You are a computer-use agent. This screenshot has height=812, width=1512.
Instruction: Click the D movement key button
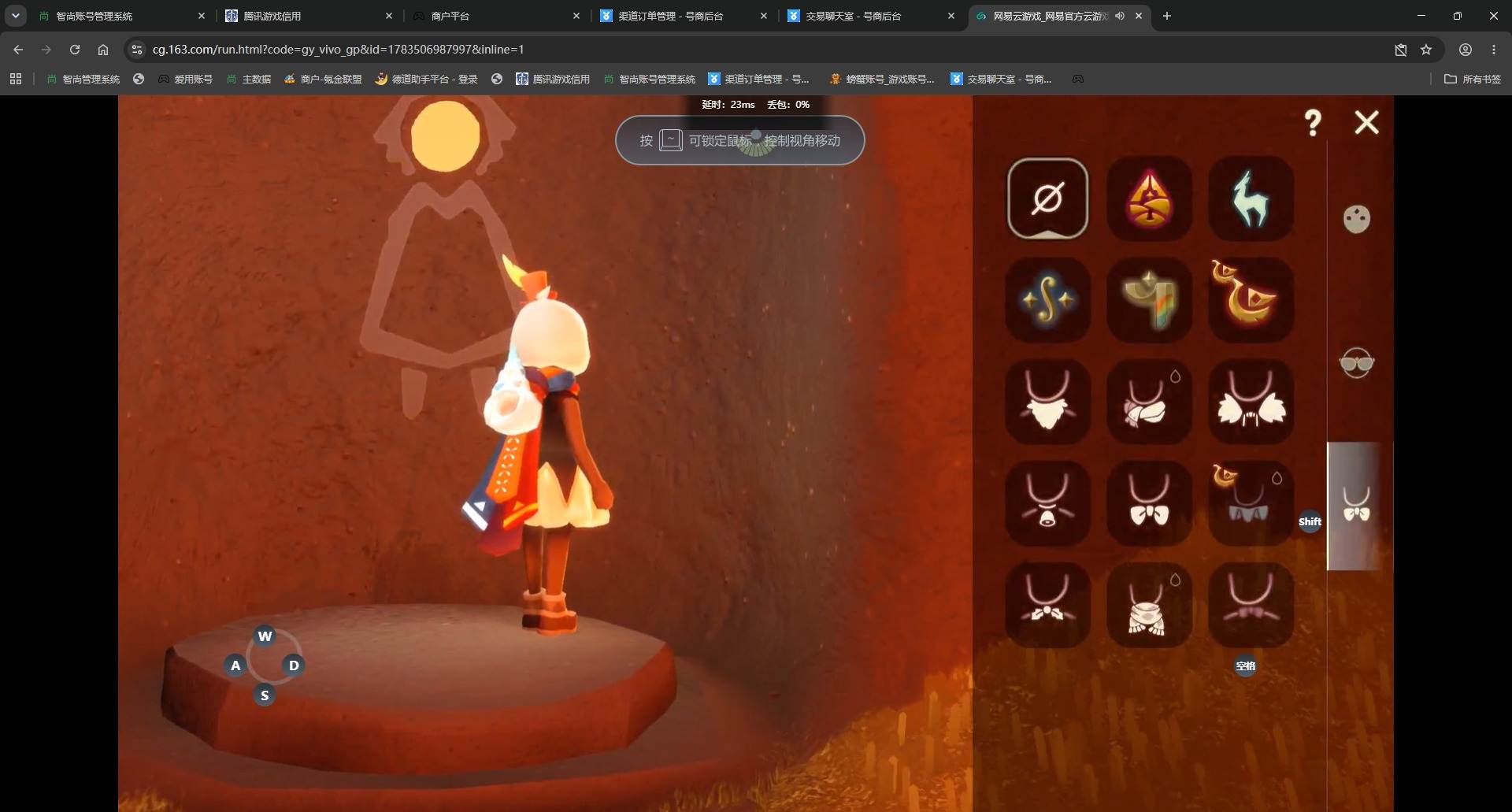click(294, 666)
